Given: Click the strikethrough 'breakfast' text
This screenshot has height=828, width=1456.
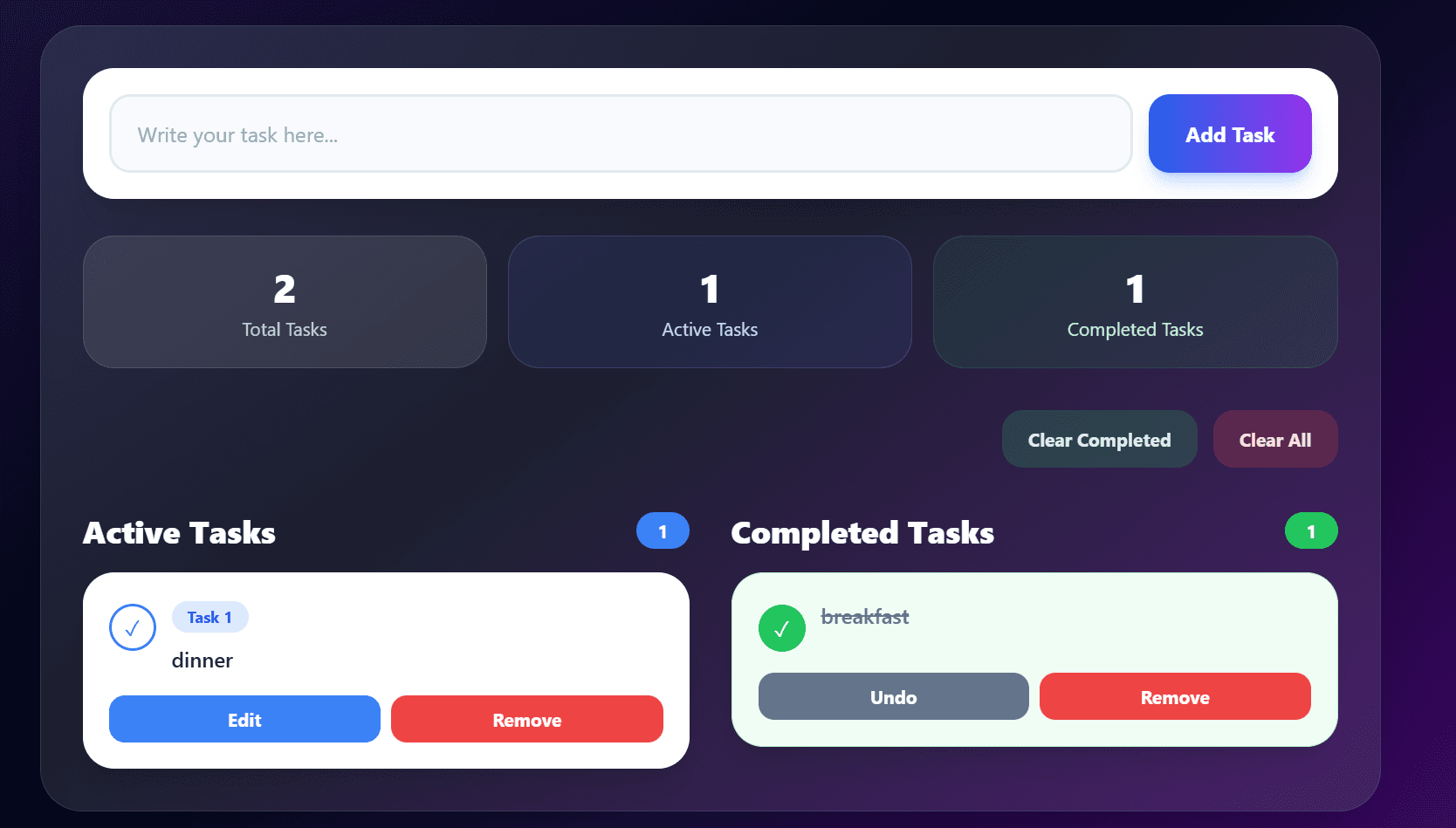Looking at the screenshot, I should click(x=865, y=617).
